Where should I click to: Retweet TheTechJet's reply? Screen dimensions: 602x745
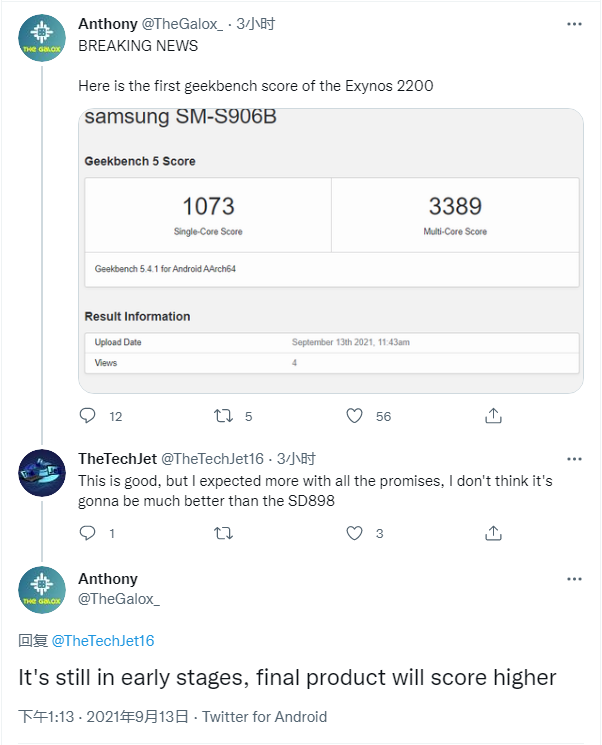click(224, 534)
